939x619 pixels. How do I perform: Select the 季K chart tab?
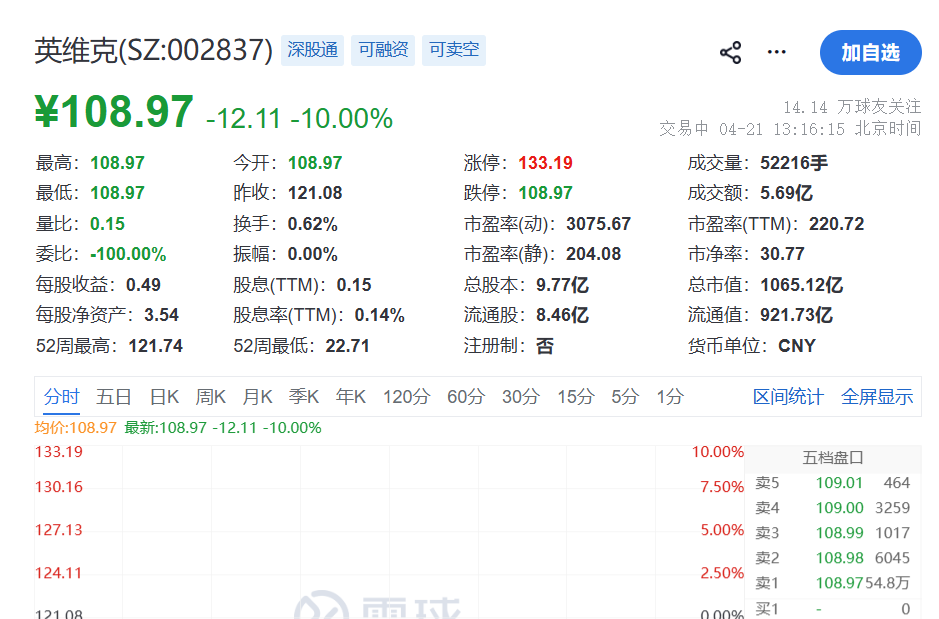[x=304, y=397]
